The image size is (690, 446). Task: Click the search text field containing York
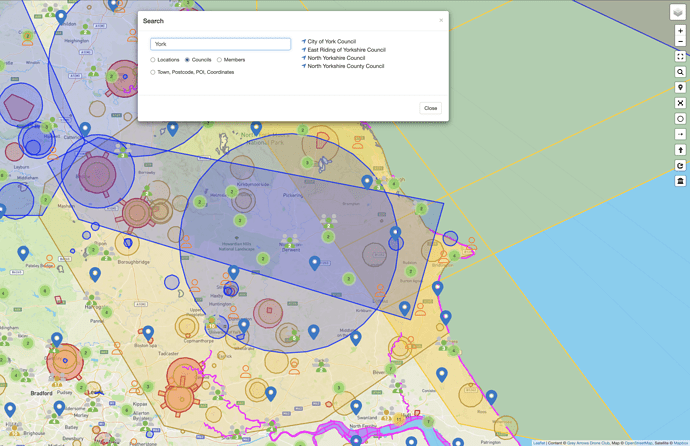(x=220, y=44)
